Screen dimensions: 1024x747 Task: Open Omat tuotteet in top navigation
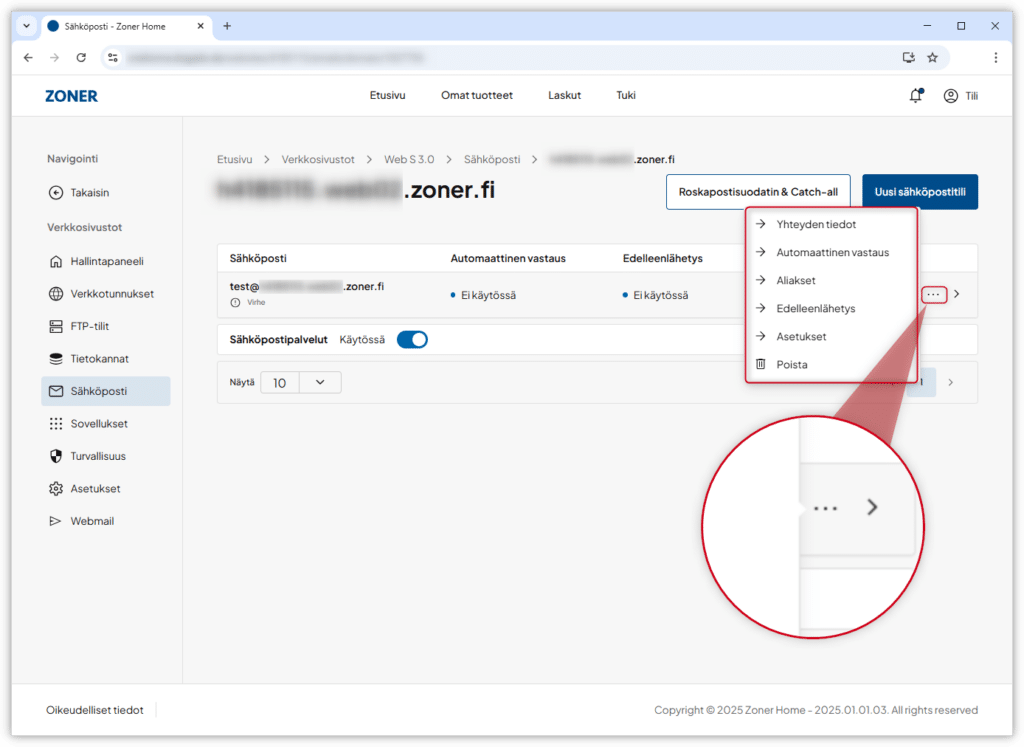[477, 96]
